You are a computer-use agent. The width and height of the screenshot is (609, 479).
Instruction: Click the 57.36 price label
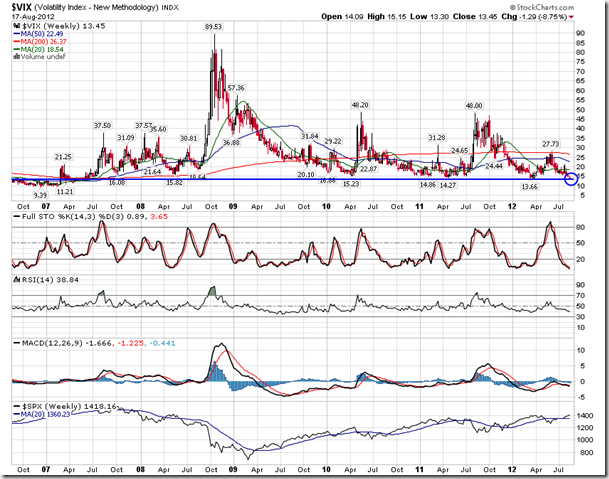coord(236,88)
